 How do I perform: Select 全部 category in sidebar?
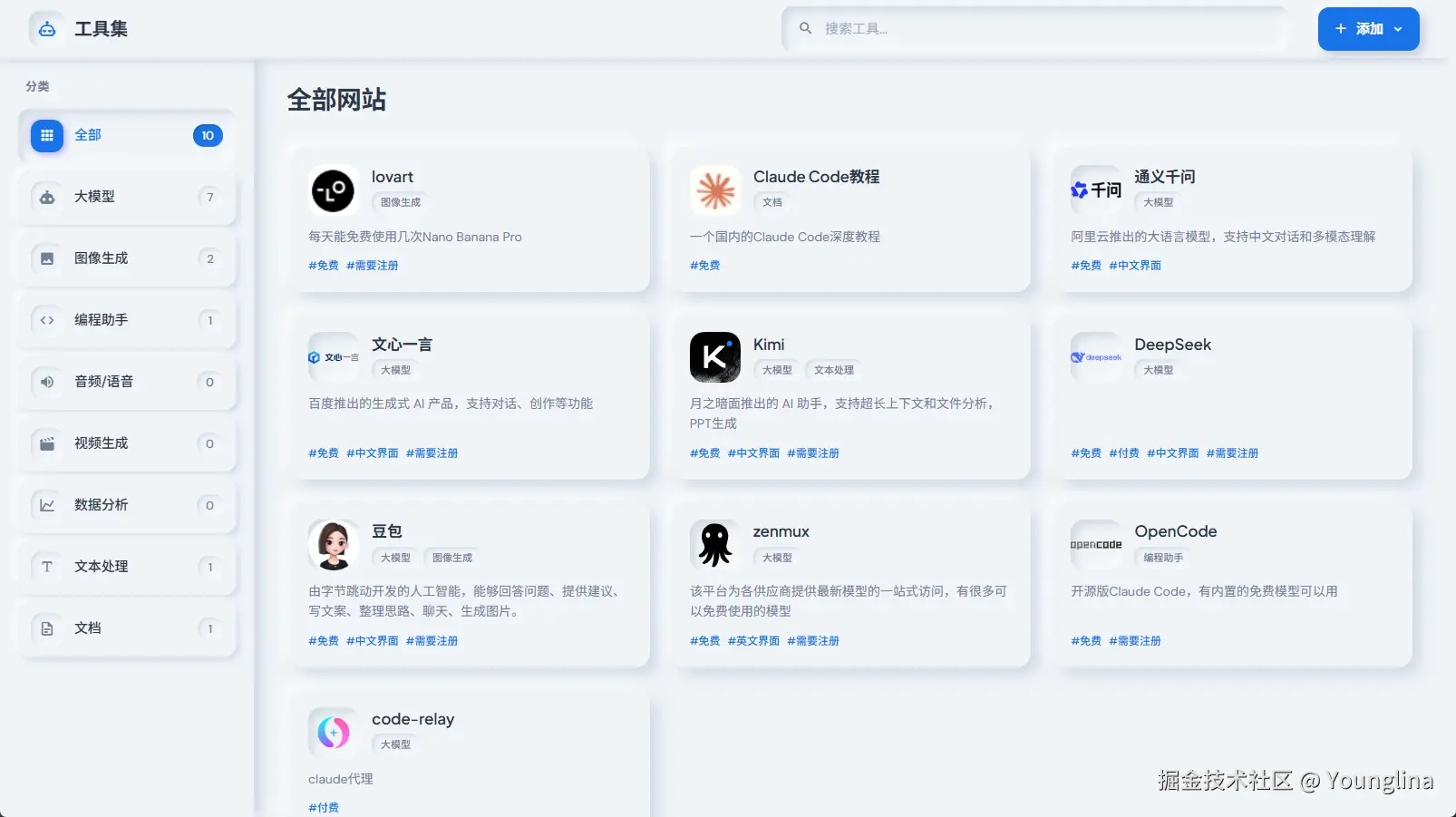click(127, 135)
